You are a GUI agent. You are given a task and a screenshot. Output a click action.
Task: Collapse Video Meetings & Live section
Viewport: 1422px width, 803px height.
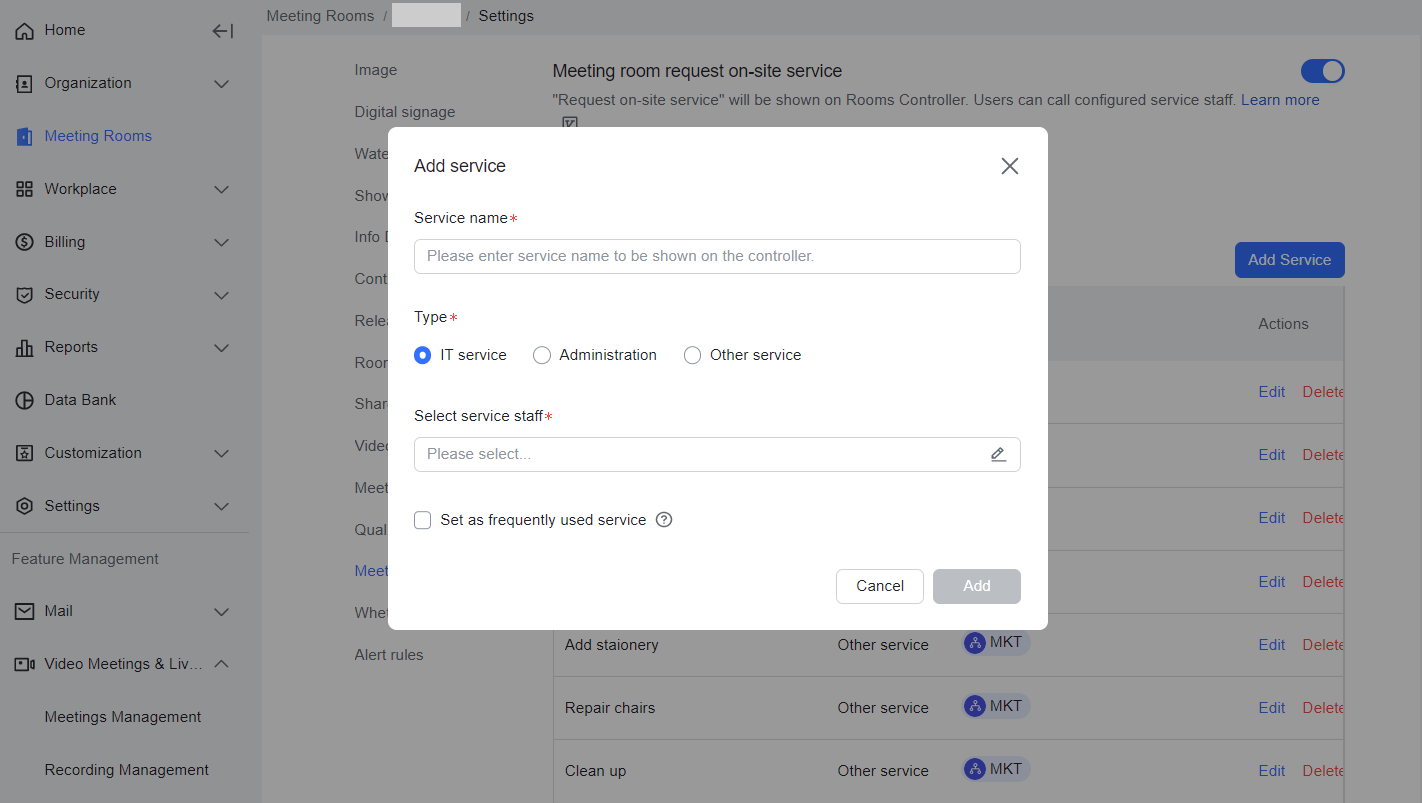tap(222, 664)
